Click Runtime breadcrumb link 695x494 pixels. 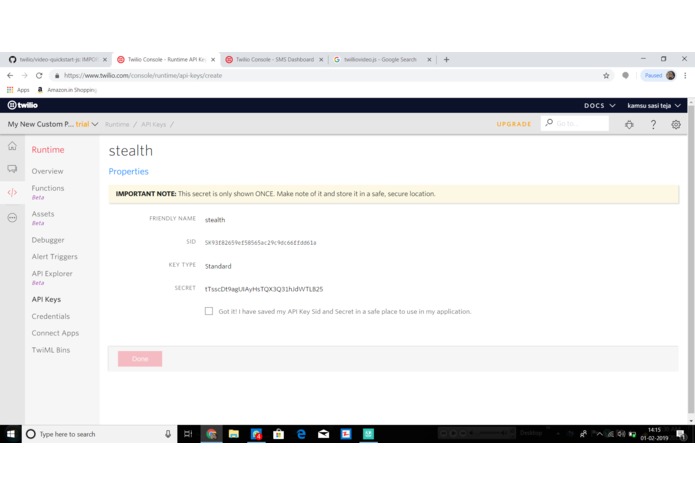coord(117,124)
